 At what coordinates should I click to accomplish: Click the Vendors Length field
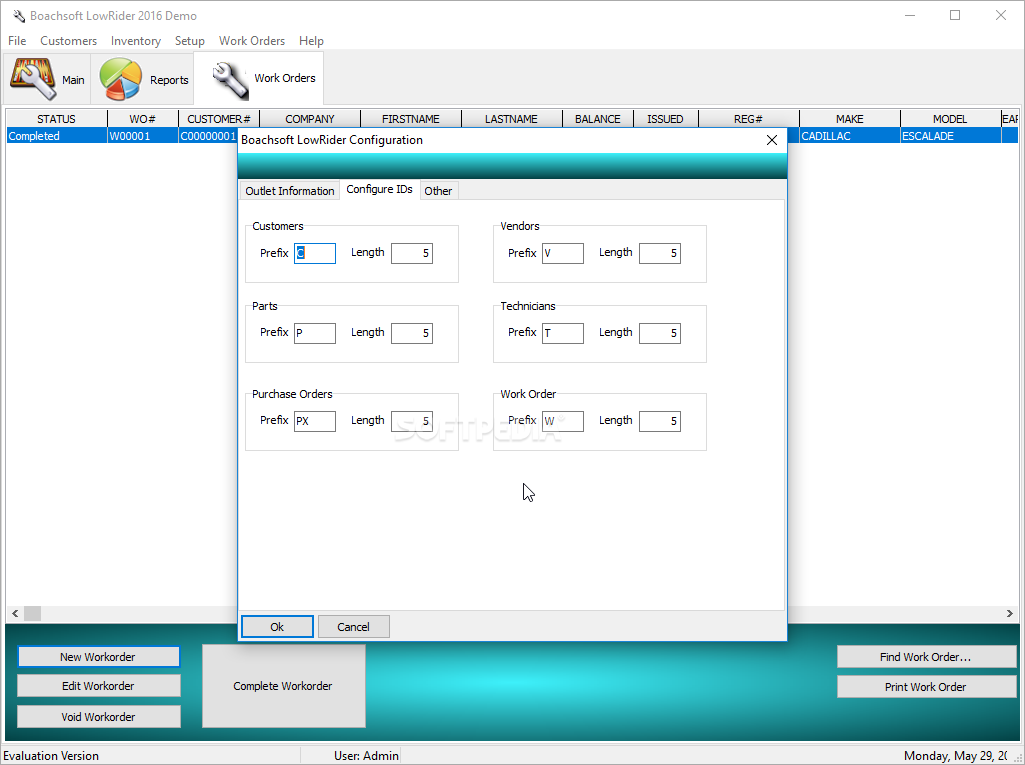(660, 253)
